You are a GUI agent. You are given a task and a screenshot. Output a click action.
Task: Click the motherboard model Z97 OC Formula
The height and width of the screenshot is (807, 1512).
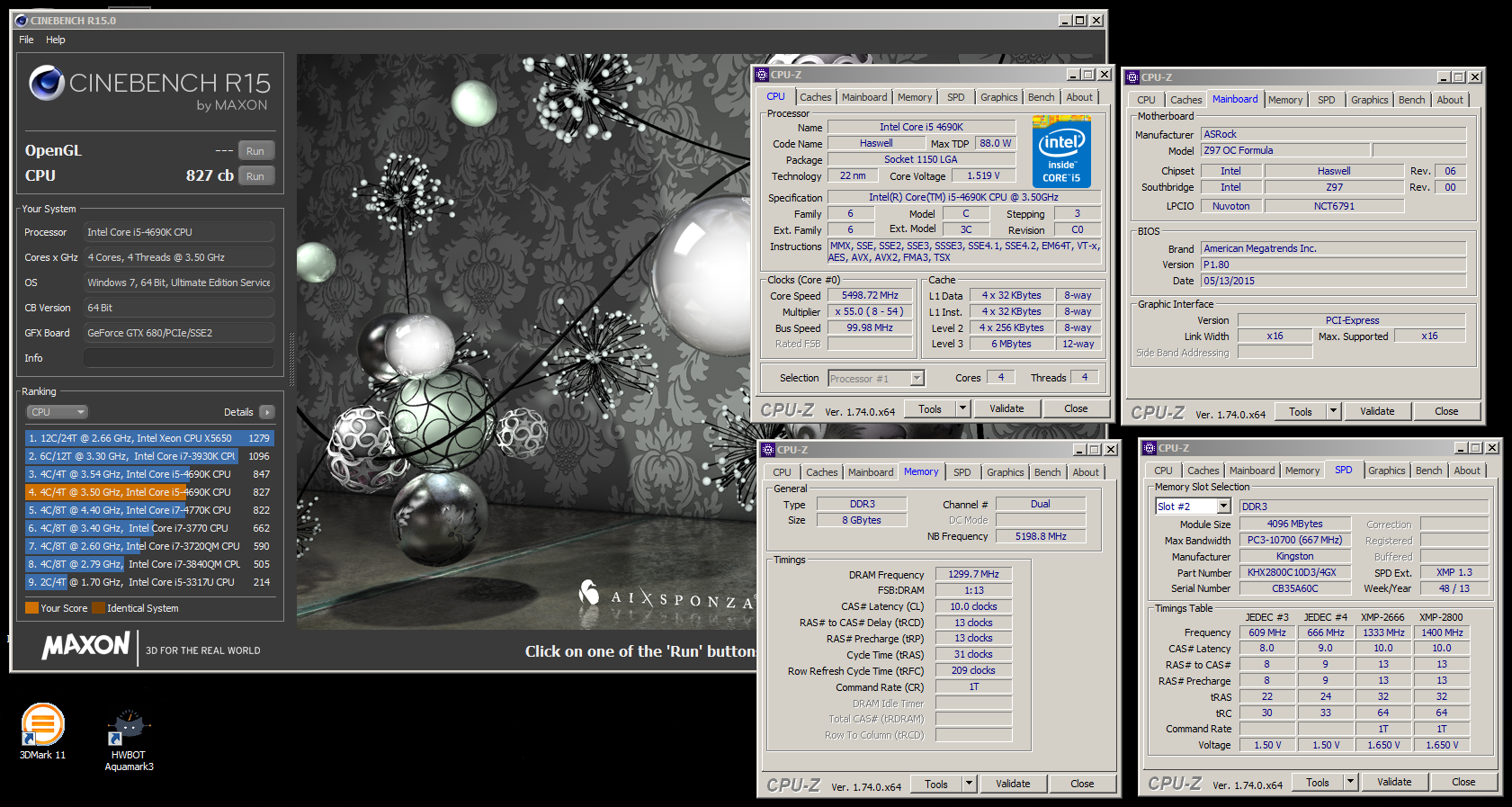click(x=1284, y=150)
